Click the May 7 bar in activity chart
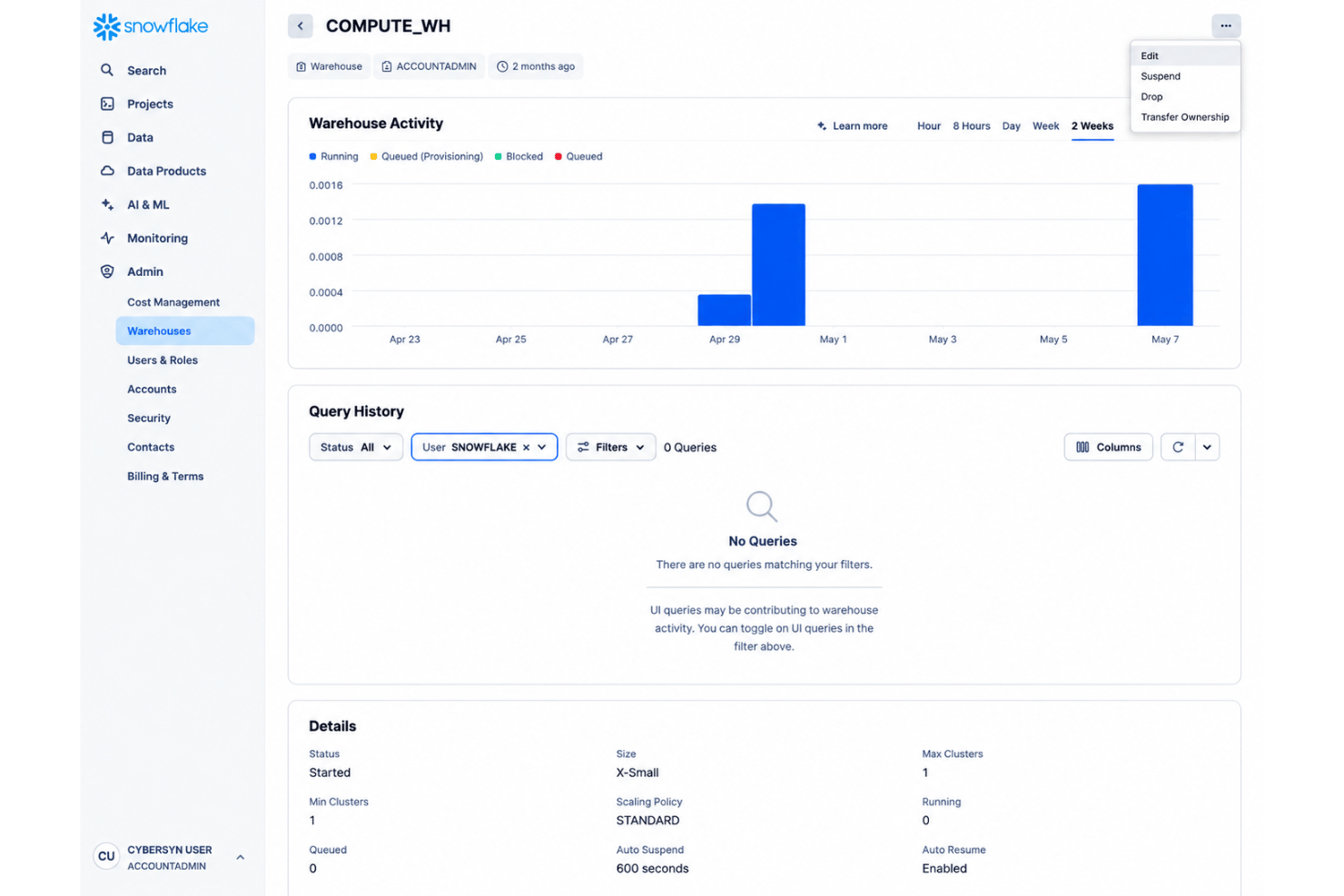 1165,255
